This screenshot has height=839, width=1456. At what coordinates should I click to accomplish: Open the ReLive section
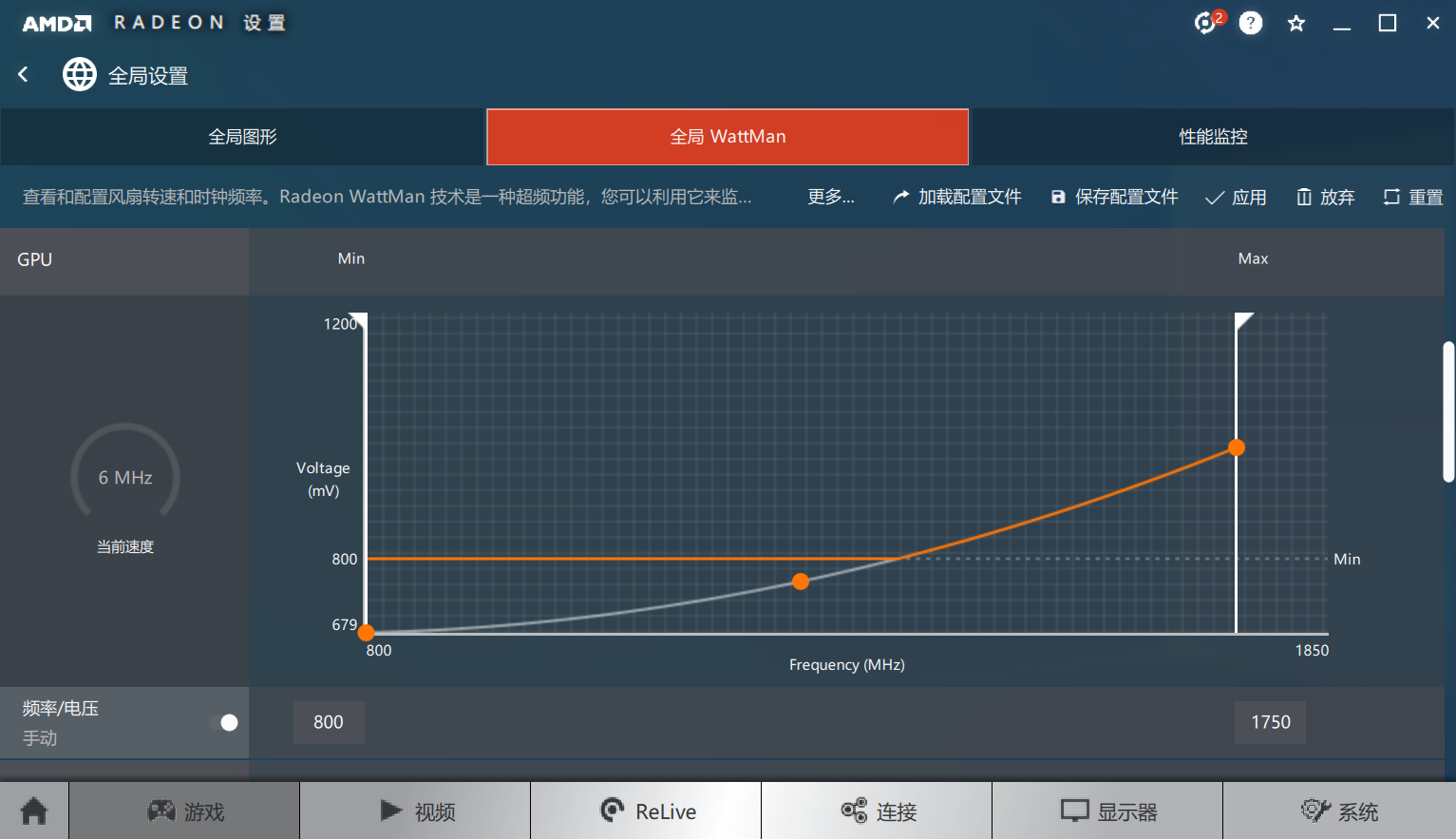(646, 810)
